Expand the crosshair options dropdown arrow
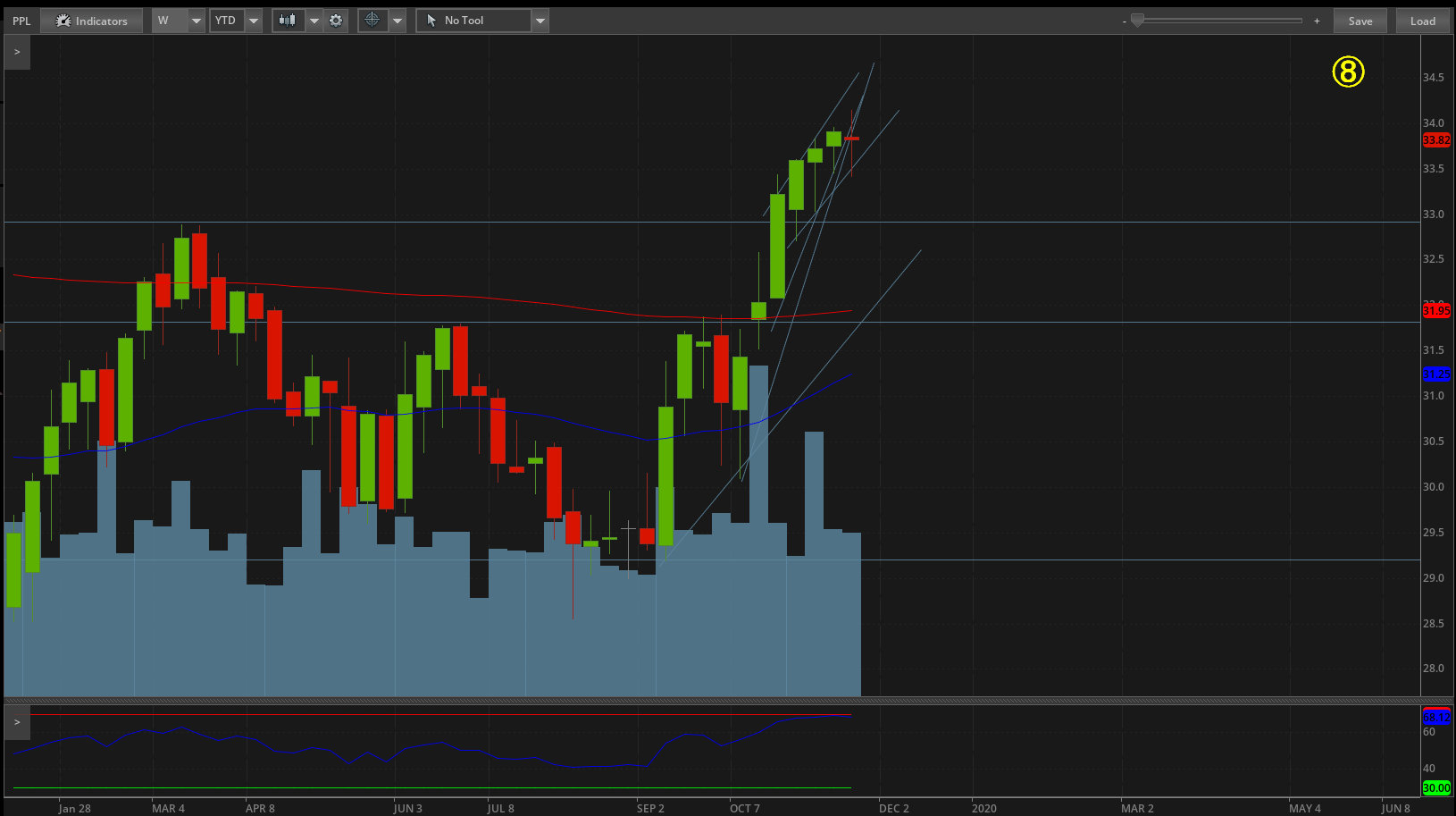Viewport: 1456px width, 816px height. 397,21
